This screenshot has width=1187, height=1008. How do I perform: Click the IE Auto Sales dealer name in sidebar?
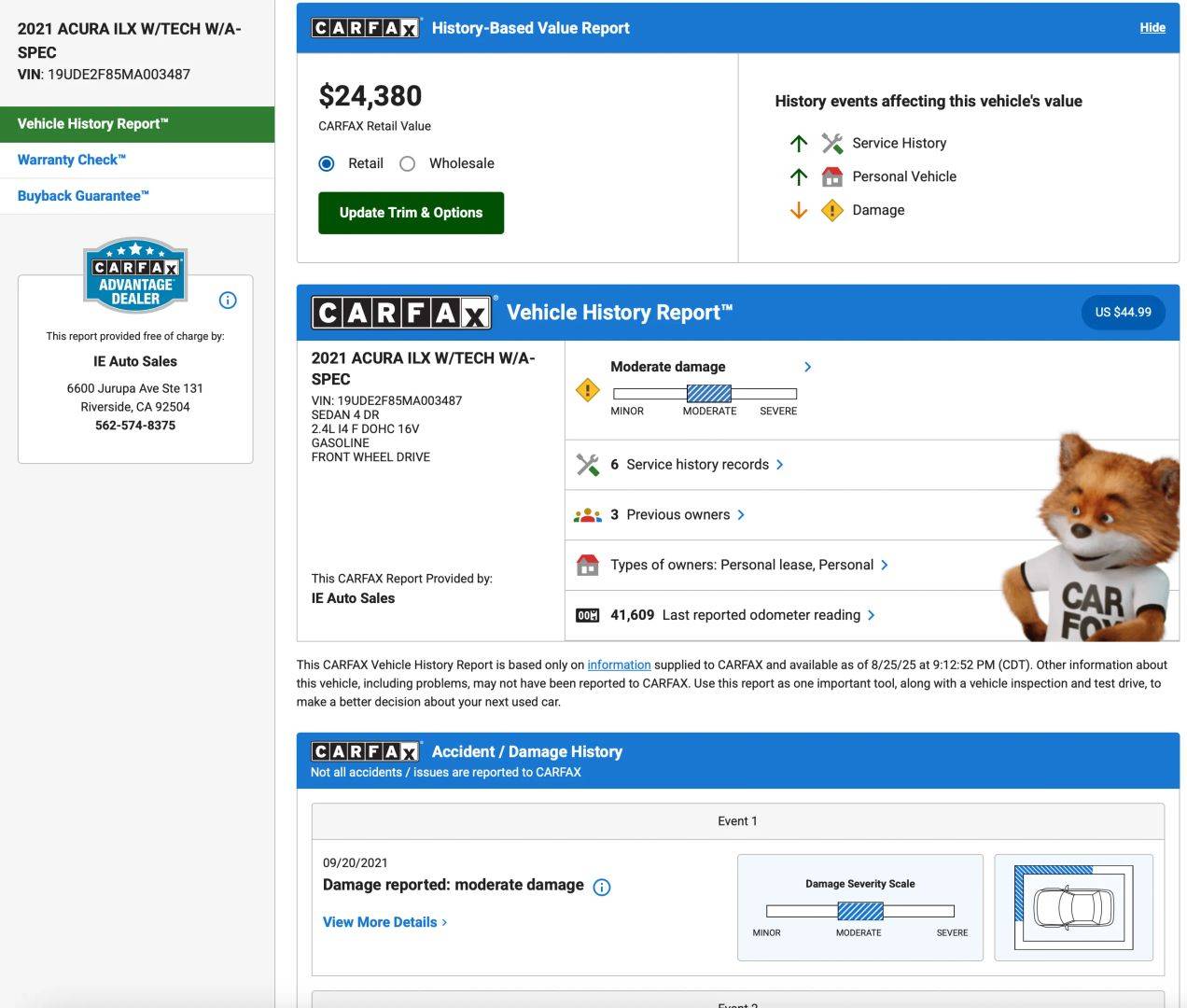tap(135, 361)
